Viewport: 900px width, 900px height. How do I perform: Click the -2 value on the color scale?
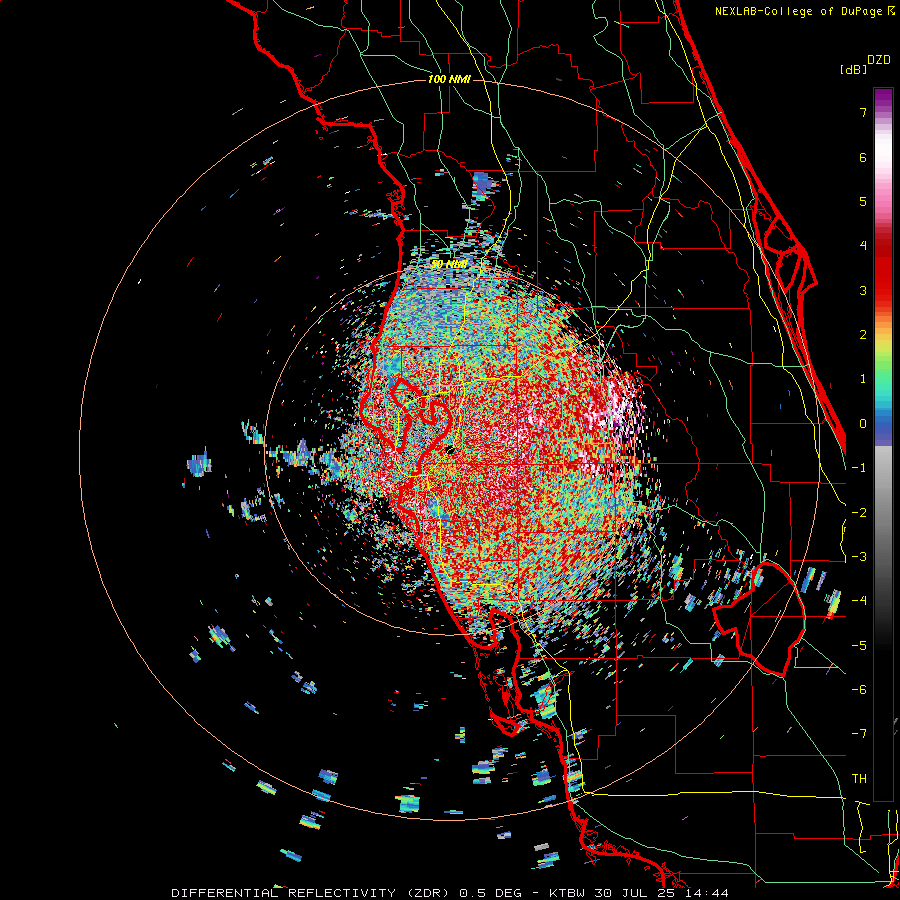coord(859,513)
